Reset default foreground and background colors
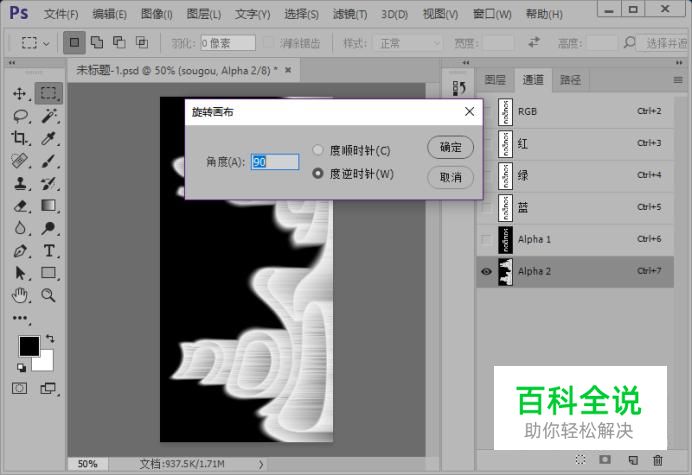Screen dimensions: 692x475 tap(21, 367)
